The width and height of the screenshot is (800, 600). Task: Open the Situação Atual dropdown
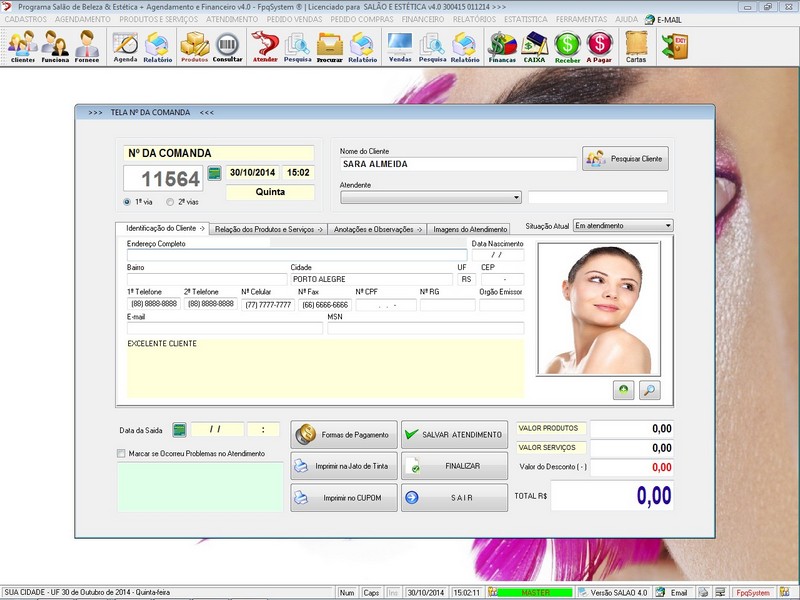(667, 226)
